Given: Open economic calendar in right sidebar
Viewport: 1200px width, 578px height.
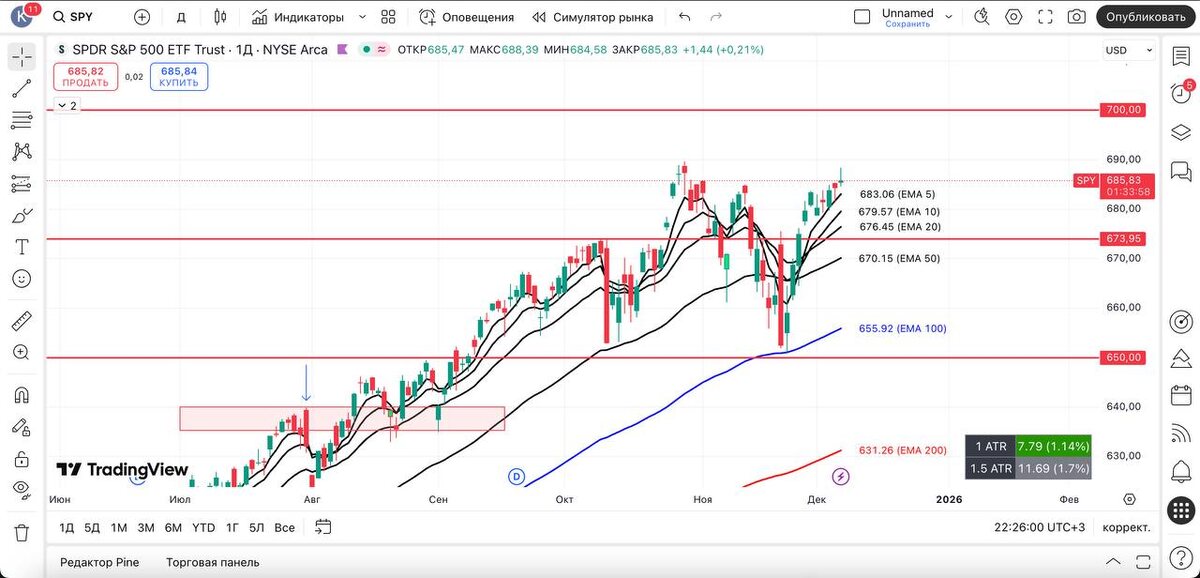Looking at the screenshot, I should coord(1180,394).
